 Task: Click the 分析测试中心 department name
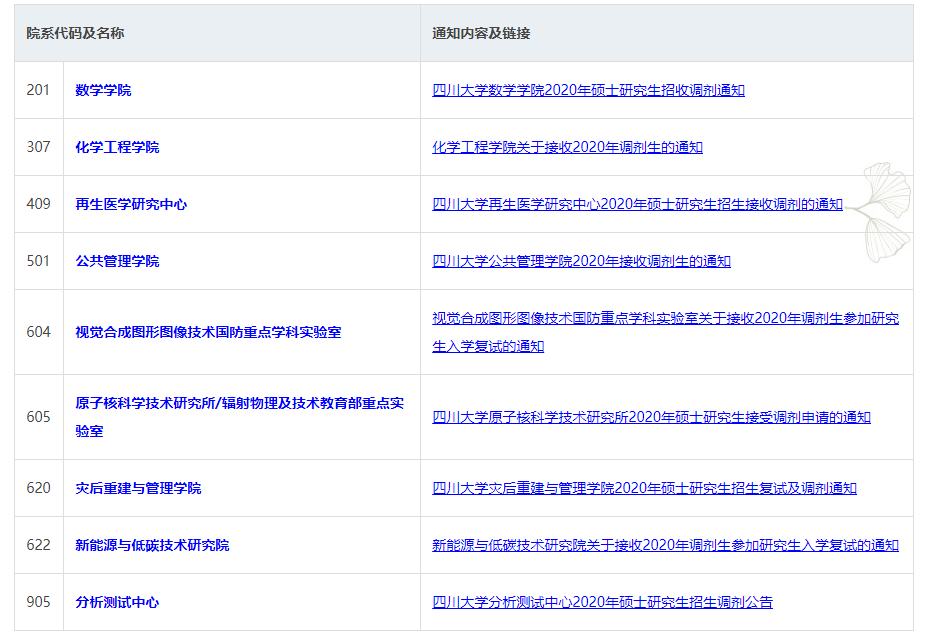click(x=117, y=602)
